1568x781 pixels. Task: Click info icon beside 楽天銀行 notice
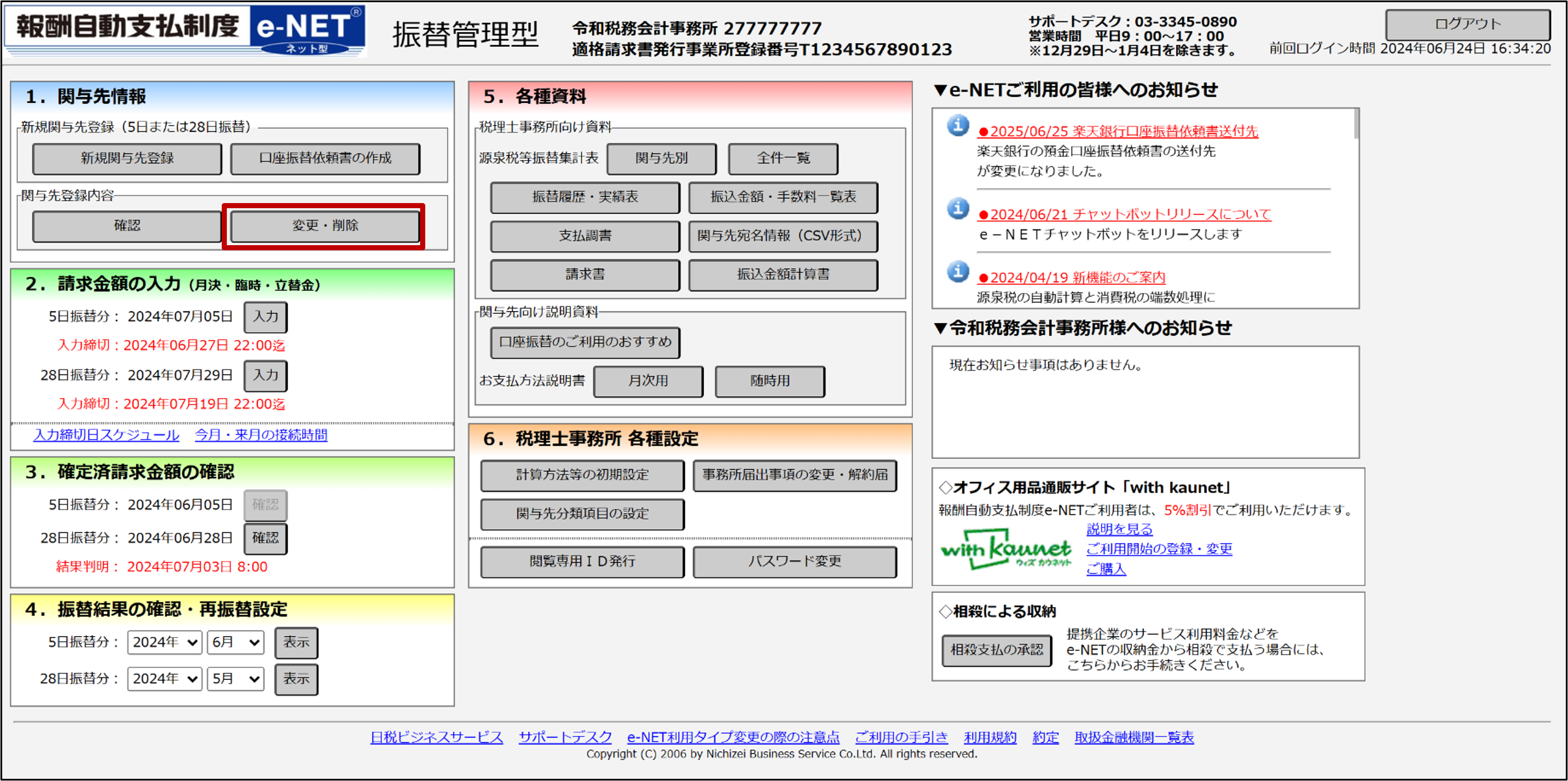pyautogui.click(x=957, y=126)
